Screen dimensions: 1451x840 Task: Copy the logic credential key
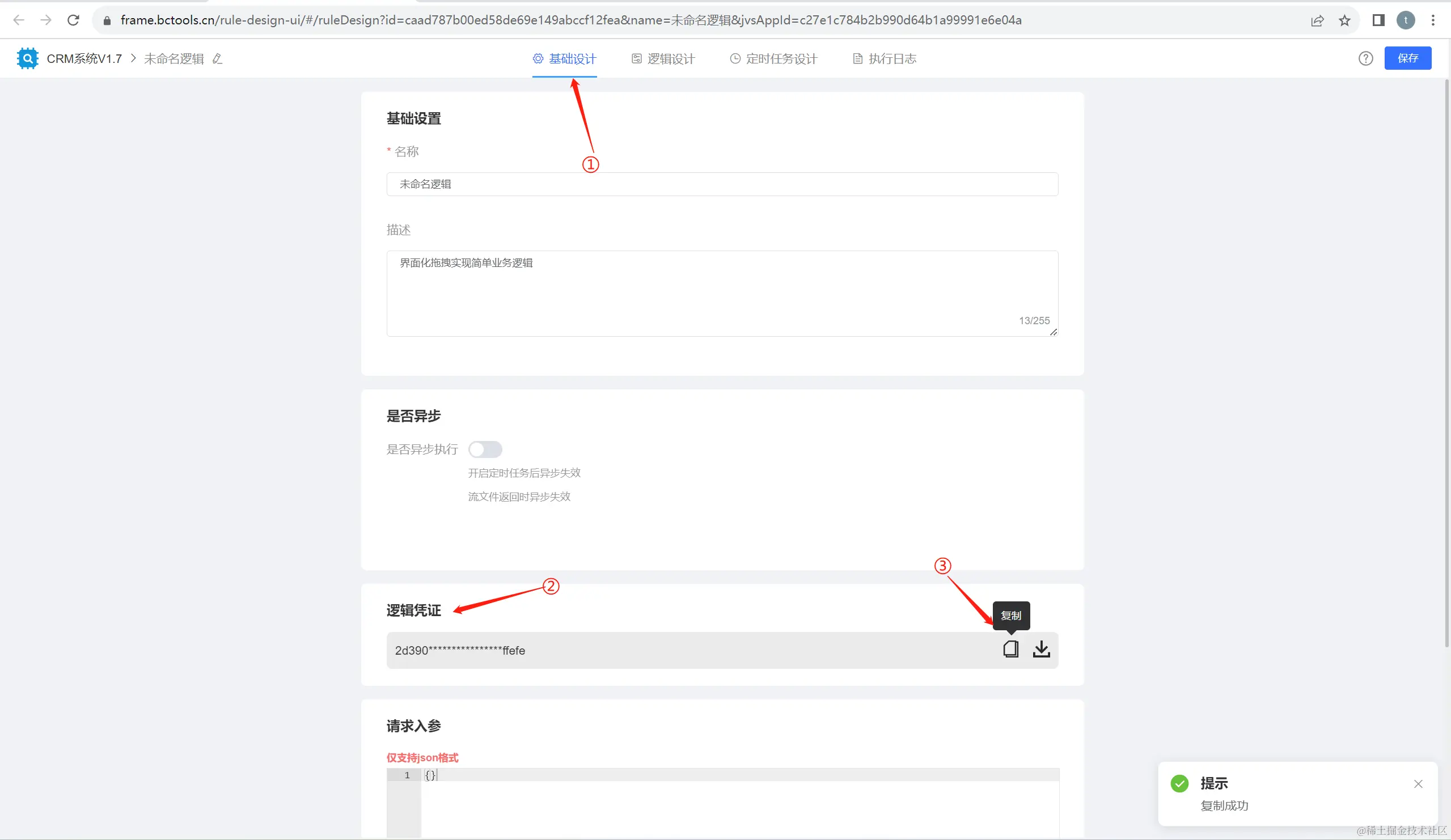[x=1010, y=649]
